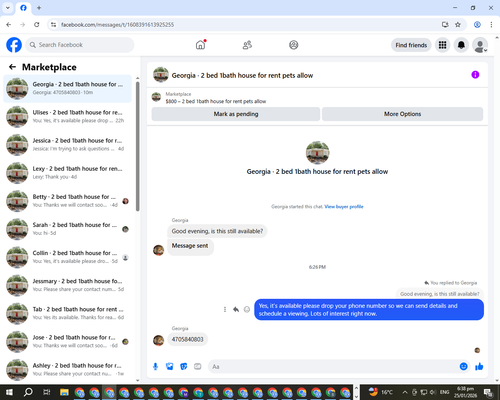The width and height of the screenshot is (500, 400).
Task: Open Task View on the taskbar
Action: [x=46, y=392]
